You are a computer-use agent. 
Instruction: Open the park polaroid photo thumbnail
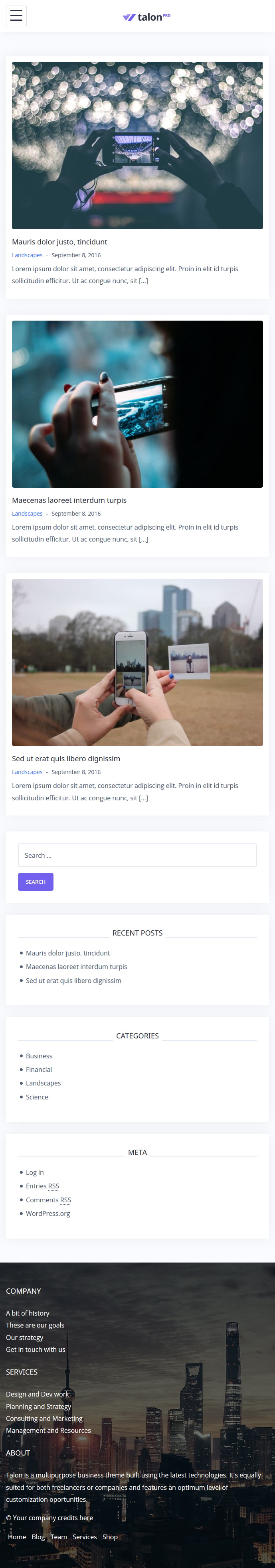pos(137,662)
